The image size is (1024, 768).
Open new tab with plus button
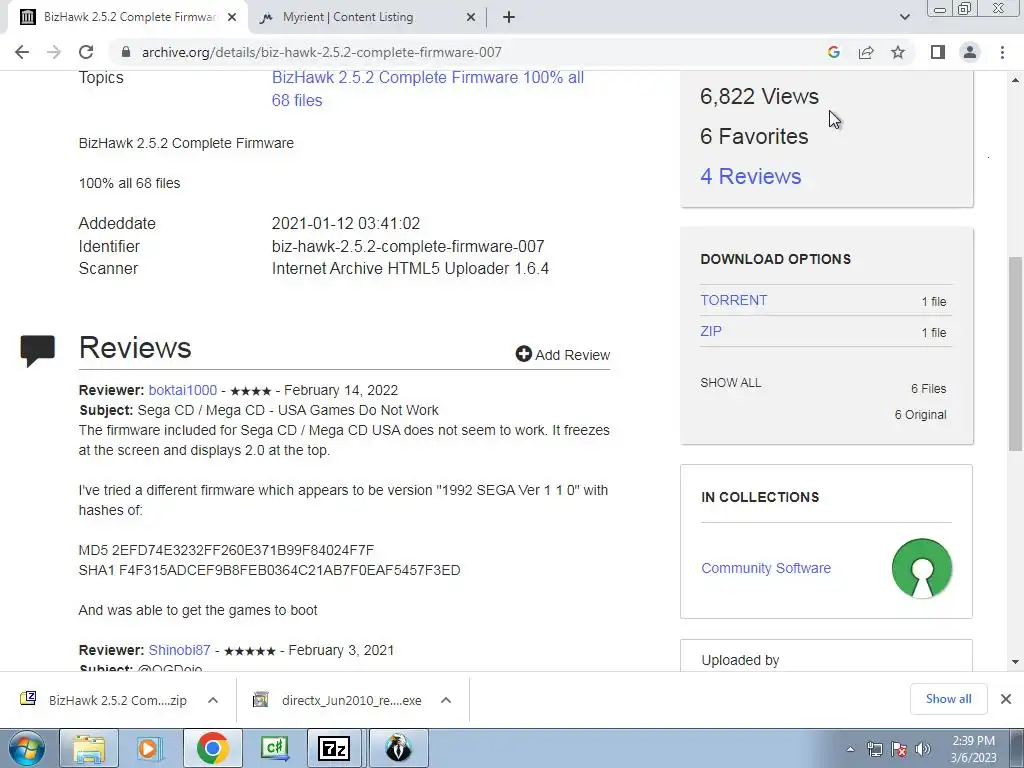509,18
